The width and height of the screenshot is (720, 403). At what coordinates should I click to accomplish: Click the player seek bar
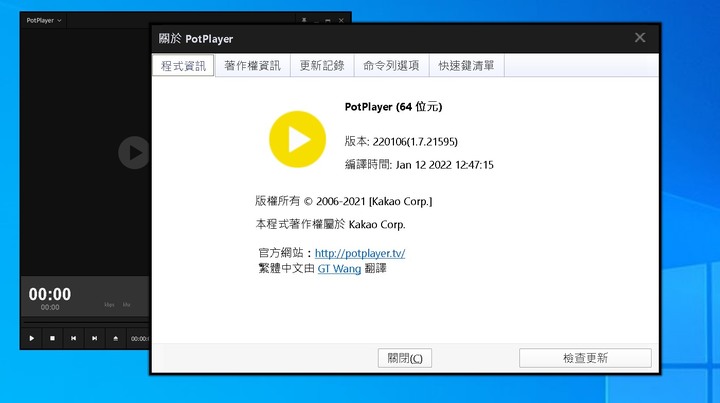point(86,320)
